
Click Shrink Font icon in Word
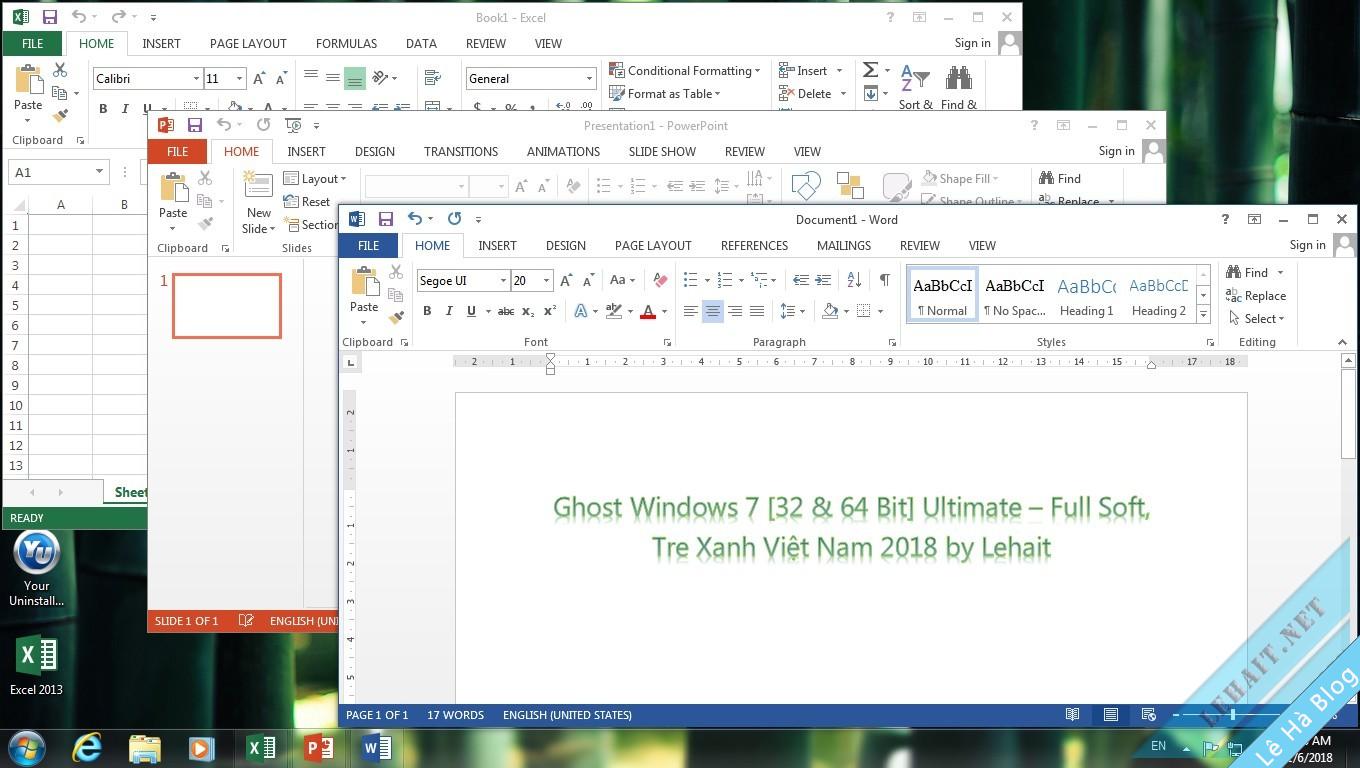[x=588, y=280]
